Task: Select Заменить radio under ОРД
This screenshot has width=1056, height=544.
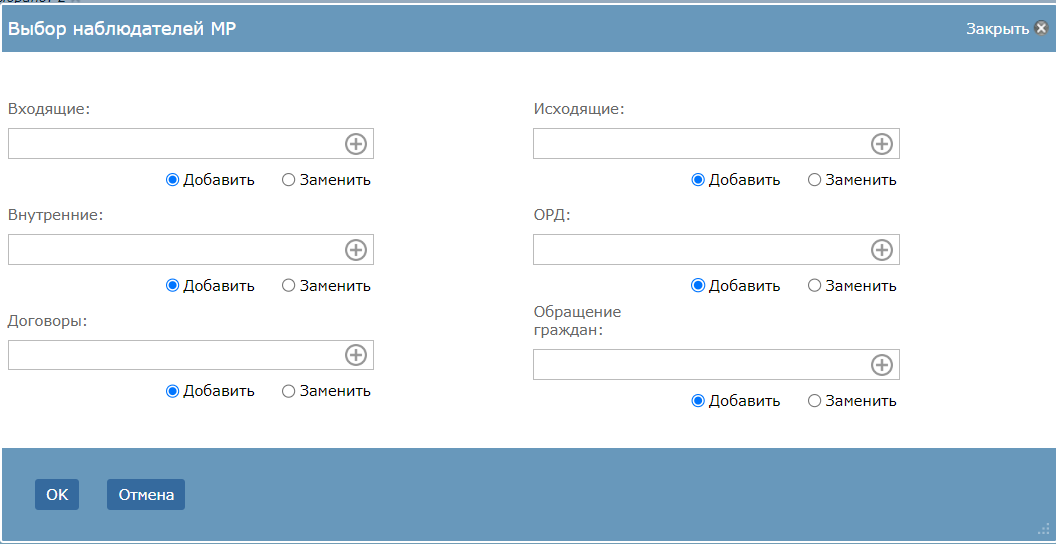Action: tap(814, 286)
